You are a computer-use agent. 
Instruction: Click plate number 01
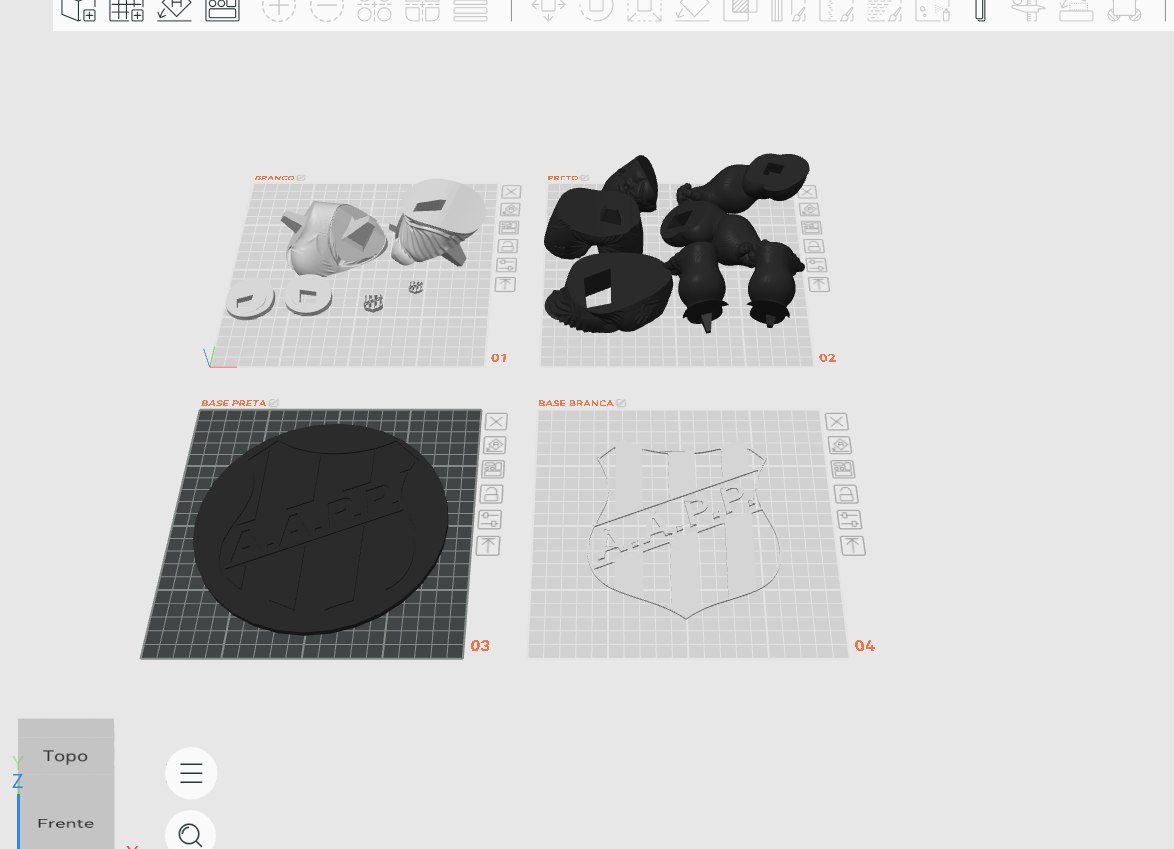[499, 358]
